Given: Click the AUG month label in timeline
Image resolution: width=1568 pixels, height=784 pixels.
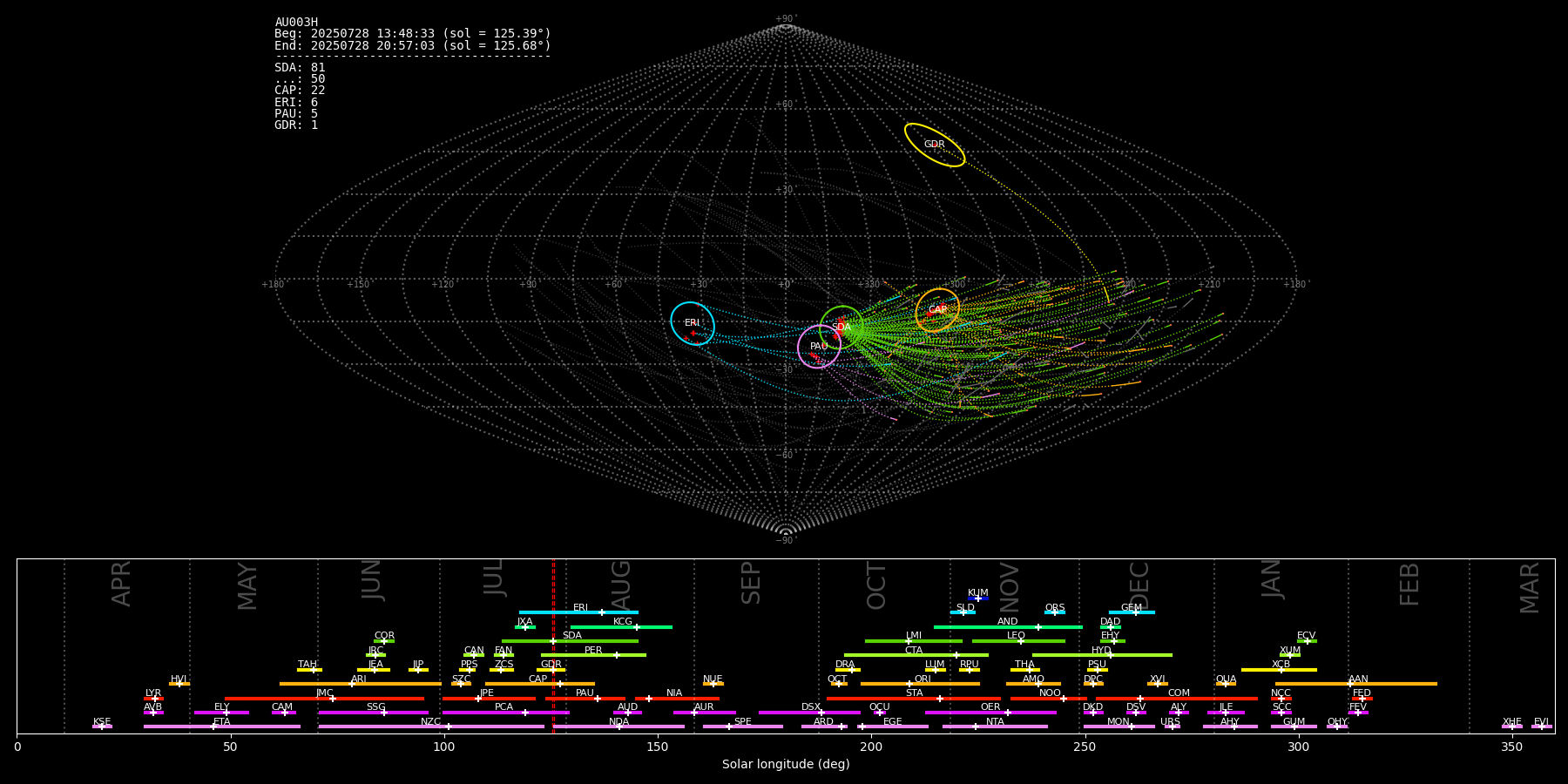Looking at the screenshot, I should (621, 585).
